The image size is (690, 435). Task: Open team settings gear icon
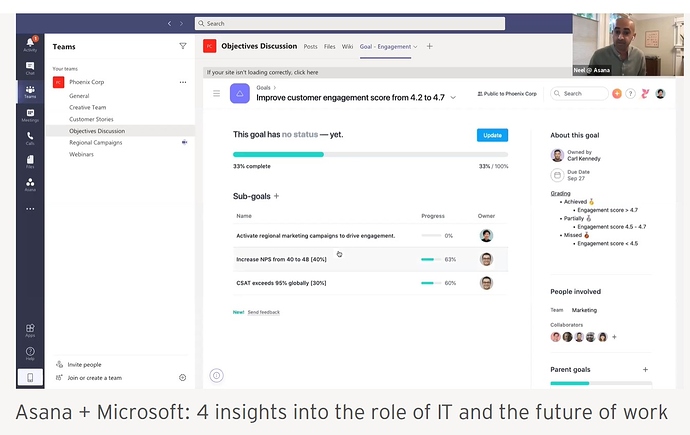[x=183, y=377]
